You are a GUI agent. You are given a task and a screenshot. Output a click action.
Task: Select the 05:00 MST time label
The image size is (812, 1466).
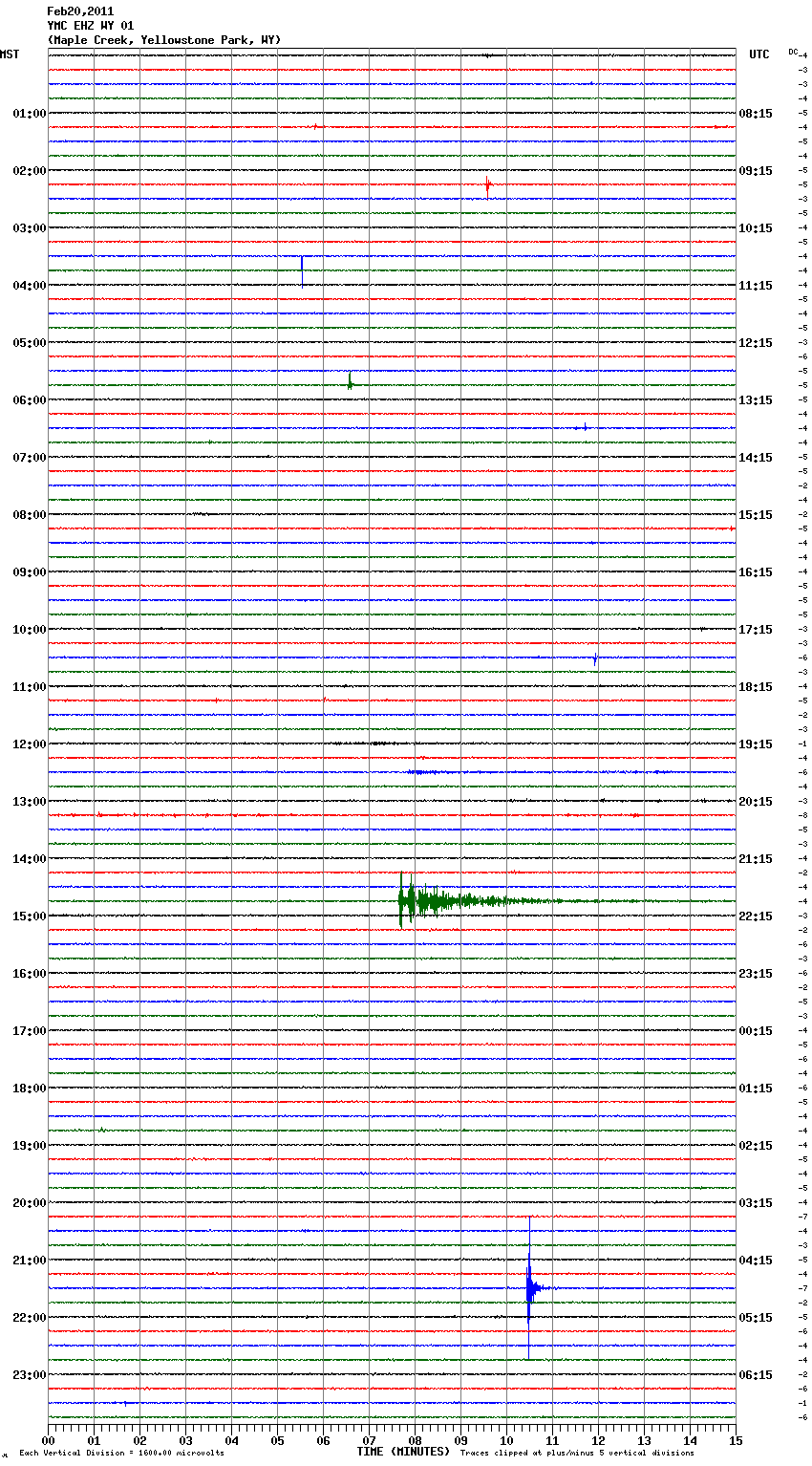pos(30,343)
